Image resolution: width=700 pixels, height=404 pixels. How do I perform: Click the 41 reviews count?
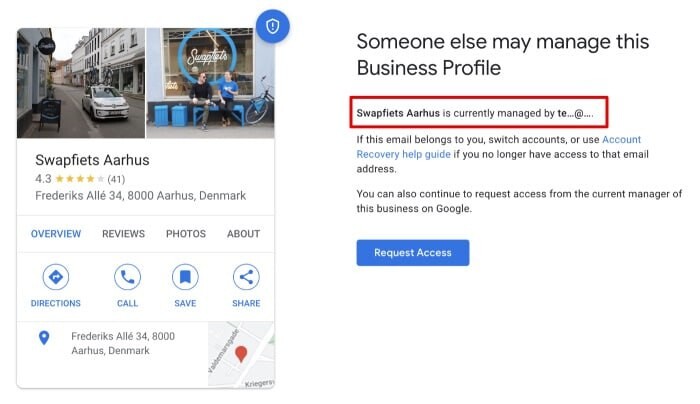click(116, 179)
